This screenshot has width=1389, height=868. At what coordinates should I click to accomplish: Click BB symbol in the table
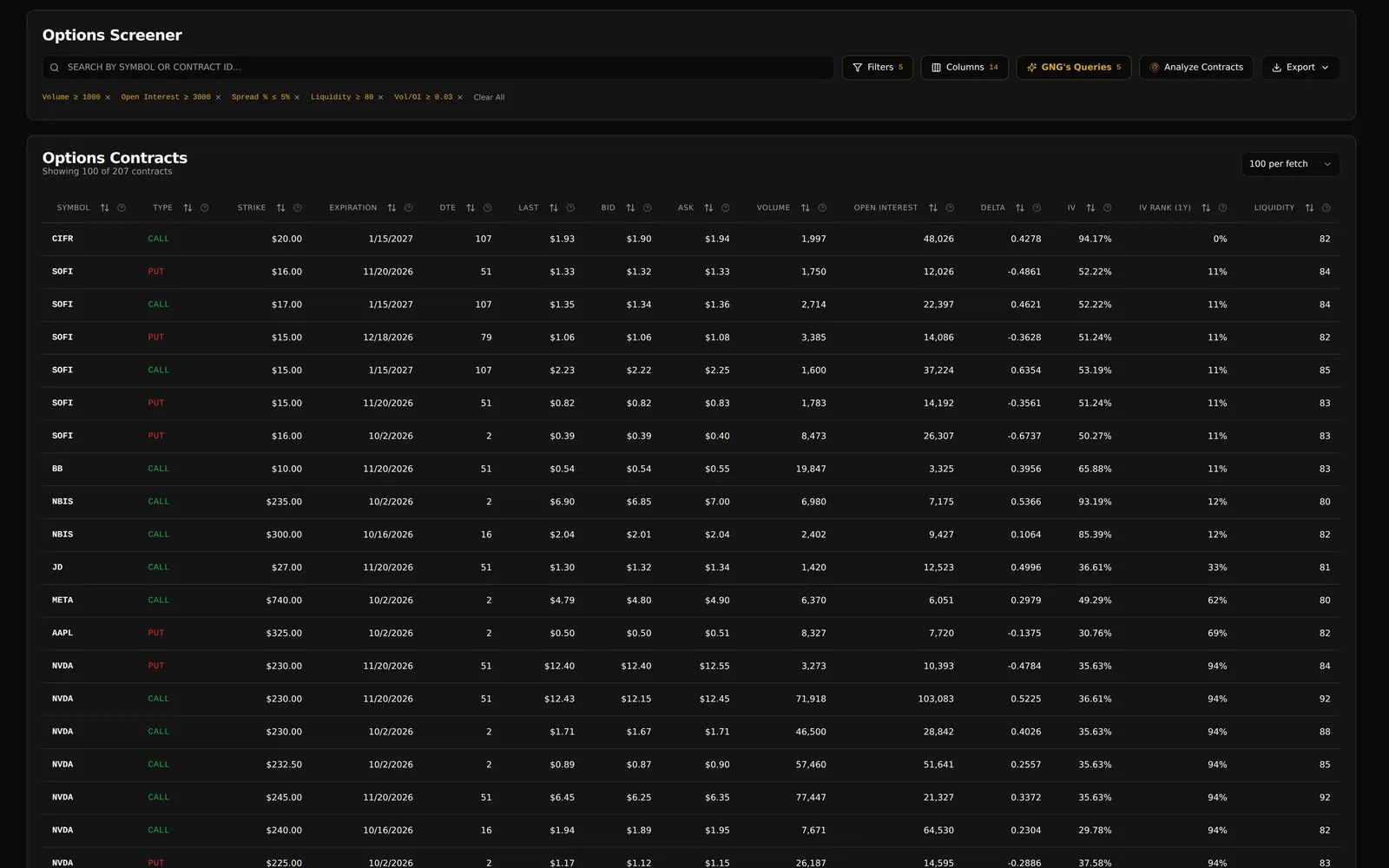57,469
